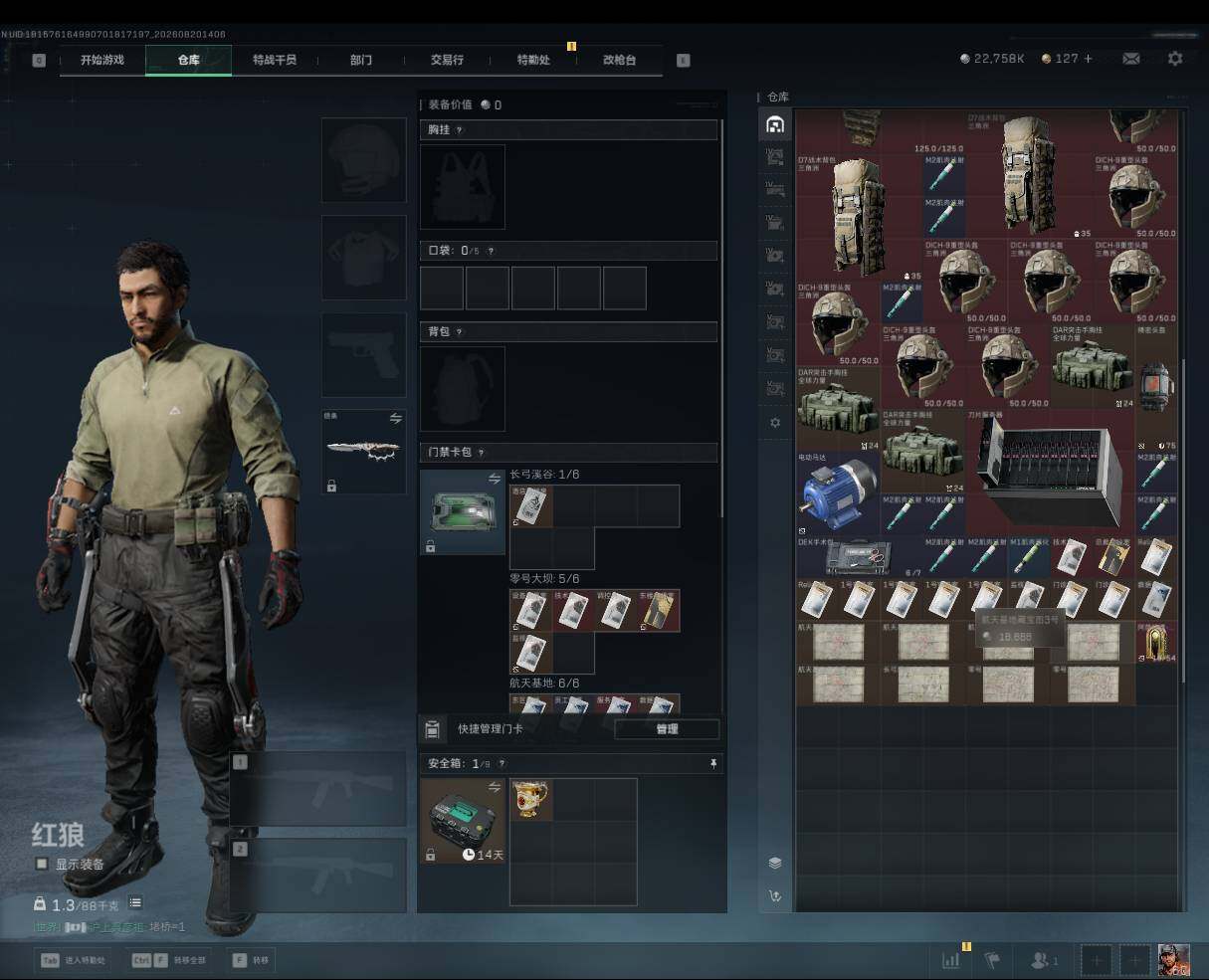Viewport: 1209px width, 980px height.
Task: Add a teammate in first plus slot
Action: pyautogui.click(x=1096, y=960)
